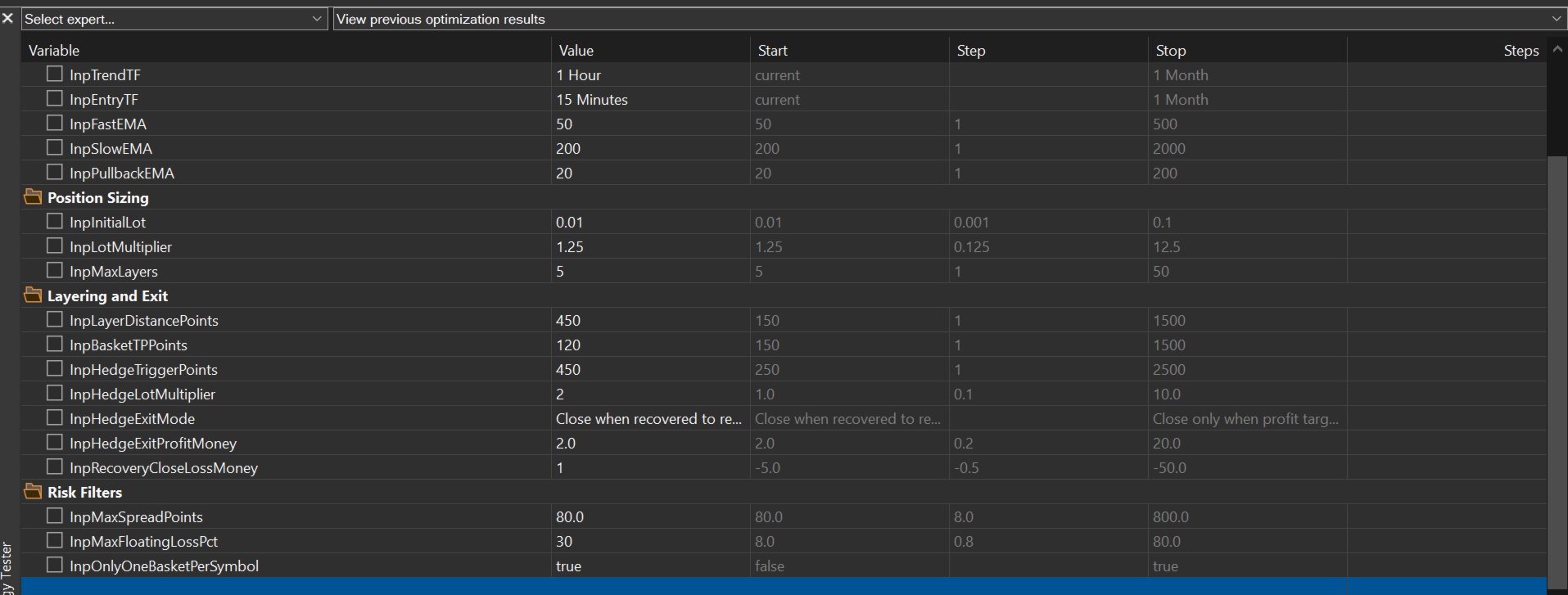Click the Start column header

850,50
